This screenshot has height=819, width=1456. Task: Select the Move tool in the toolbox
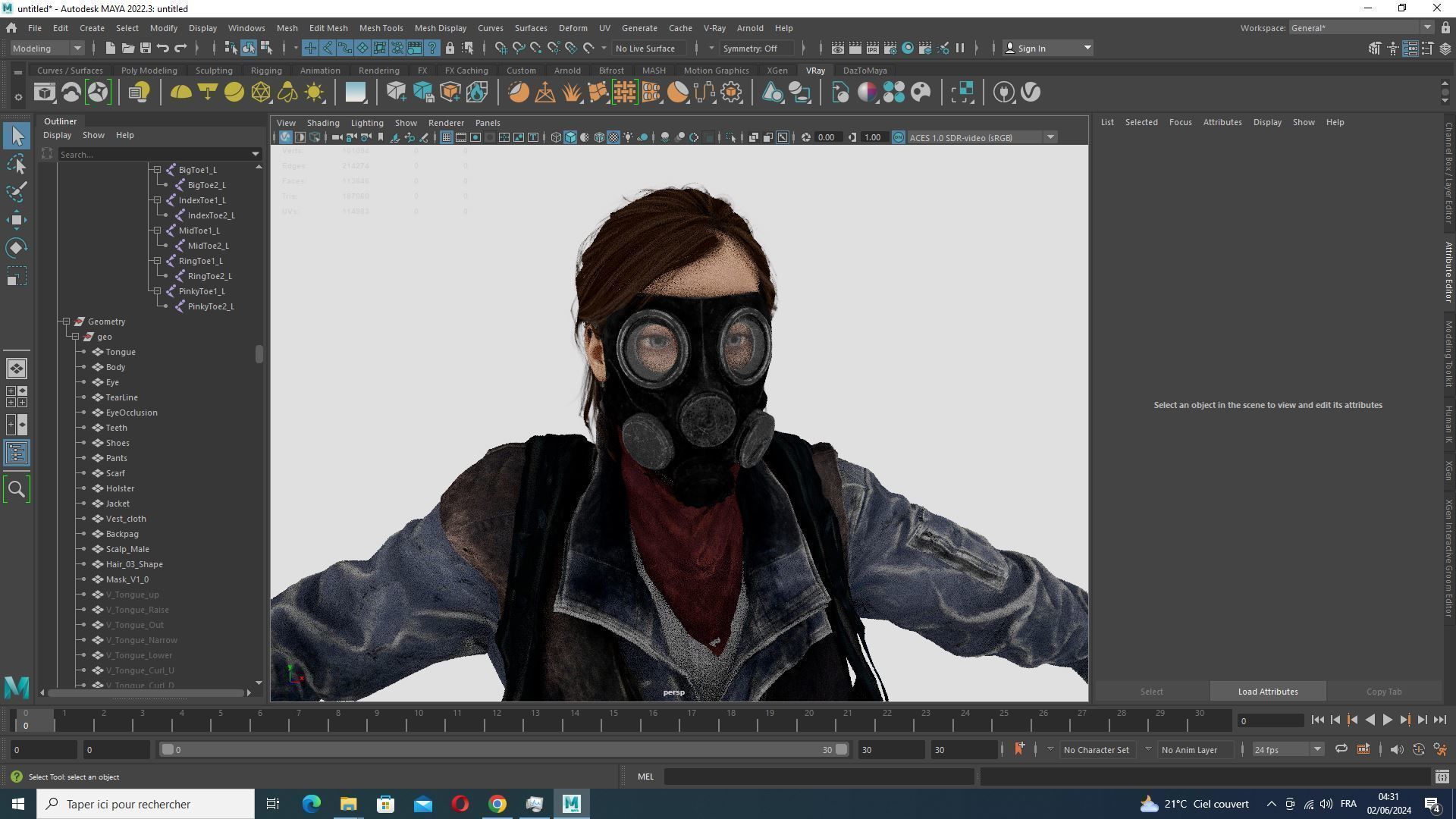tap(17, 220)
